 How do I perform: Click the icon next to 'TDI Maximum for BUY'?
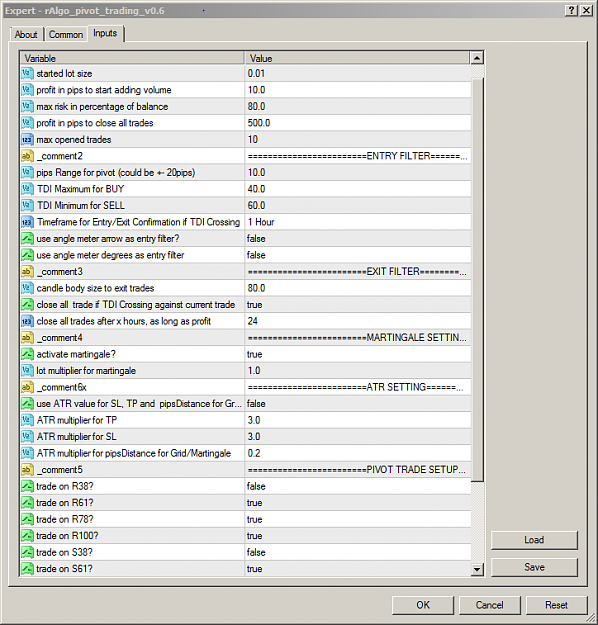pyautogui.click(x=27, y=189)
